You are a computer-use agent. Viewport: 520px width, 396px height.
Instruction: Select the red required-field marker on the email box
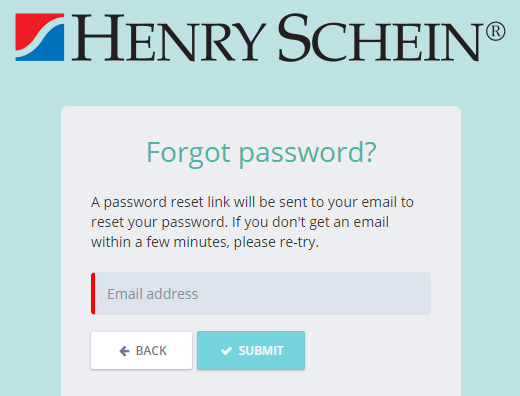(93, 293)
